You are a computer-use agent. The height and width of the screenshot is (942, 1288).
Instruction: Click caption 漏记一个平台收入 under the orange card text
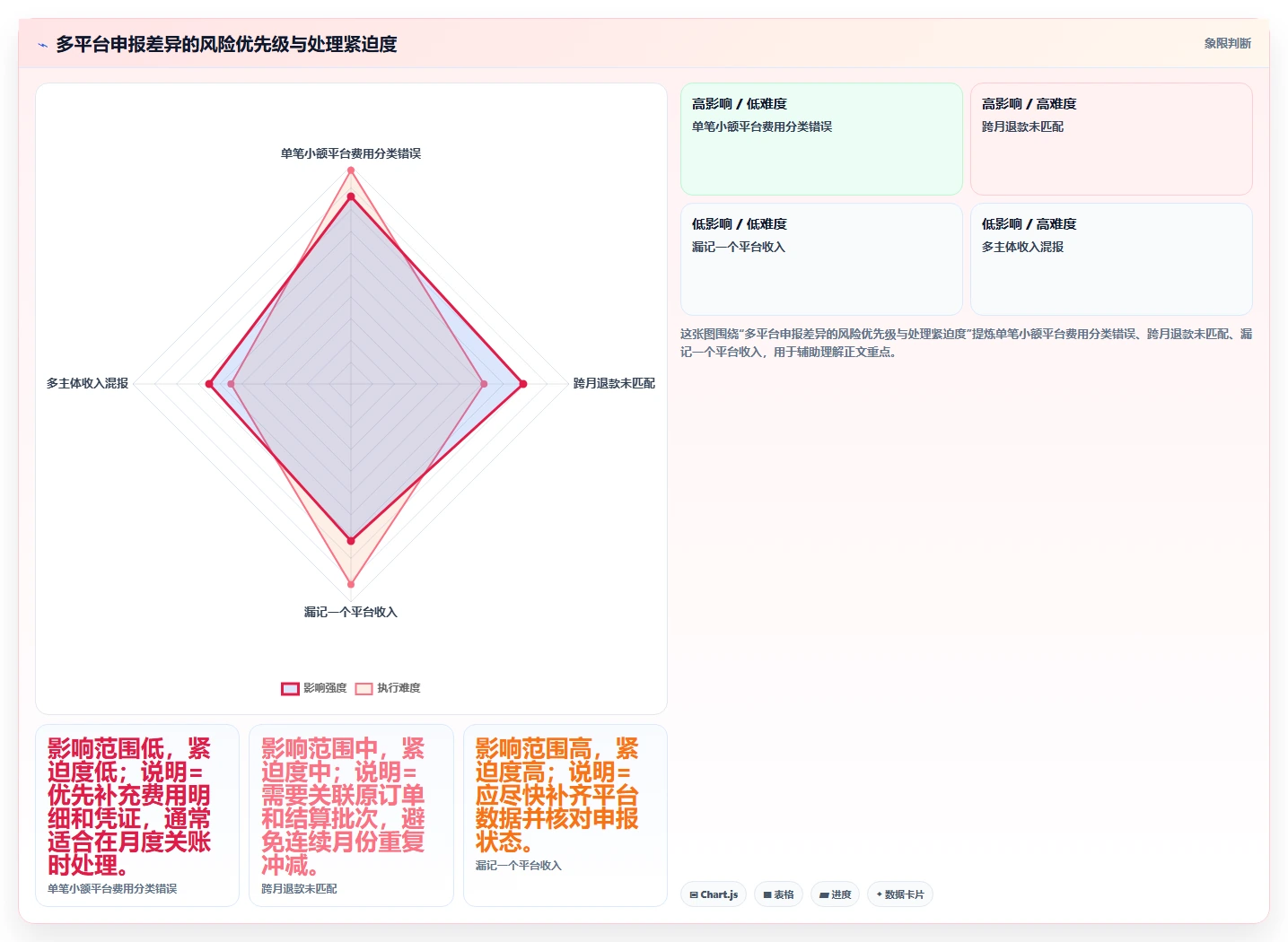[x=518, y=865]
